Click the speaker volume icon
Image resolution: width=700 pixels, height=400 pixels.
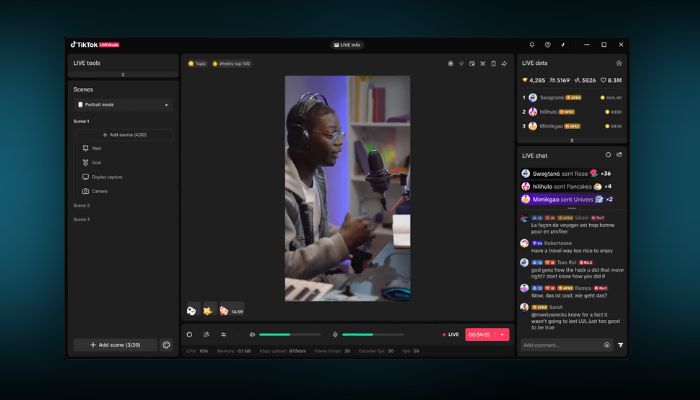[x=252, y=334]
